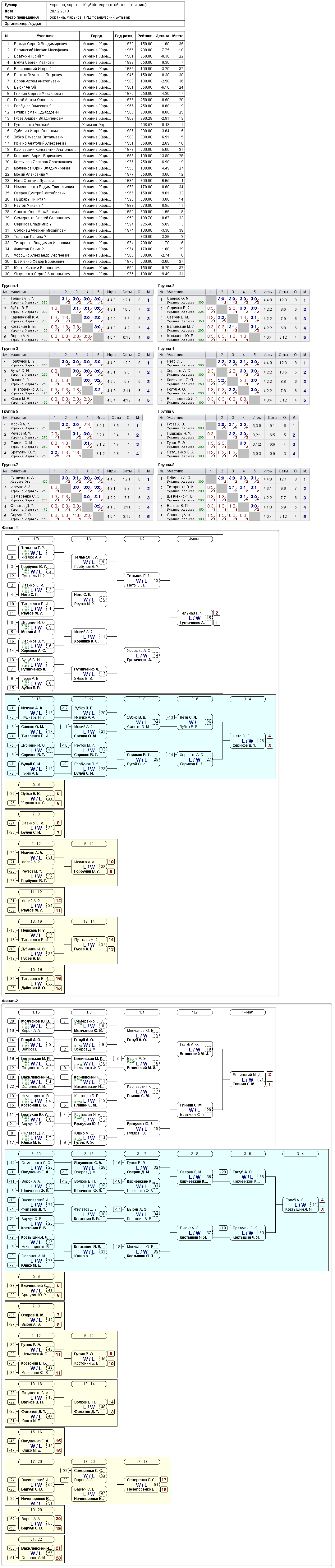The width and height of the screenshot is (335, 1568).
Task: Click the 'Группа-7' heading
Action: 10,465
